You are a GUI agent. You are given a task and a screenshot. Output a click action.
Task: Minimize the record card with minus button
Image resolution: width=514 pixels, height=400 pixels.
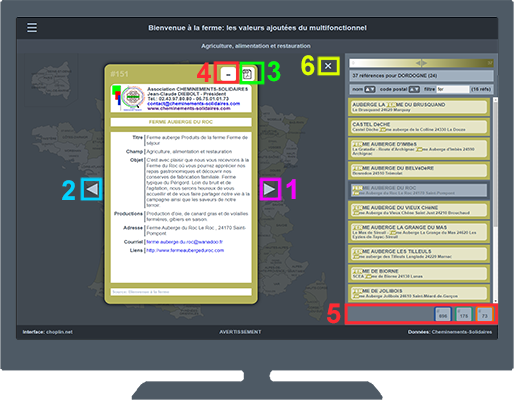point(228,74)
